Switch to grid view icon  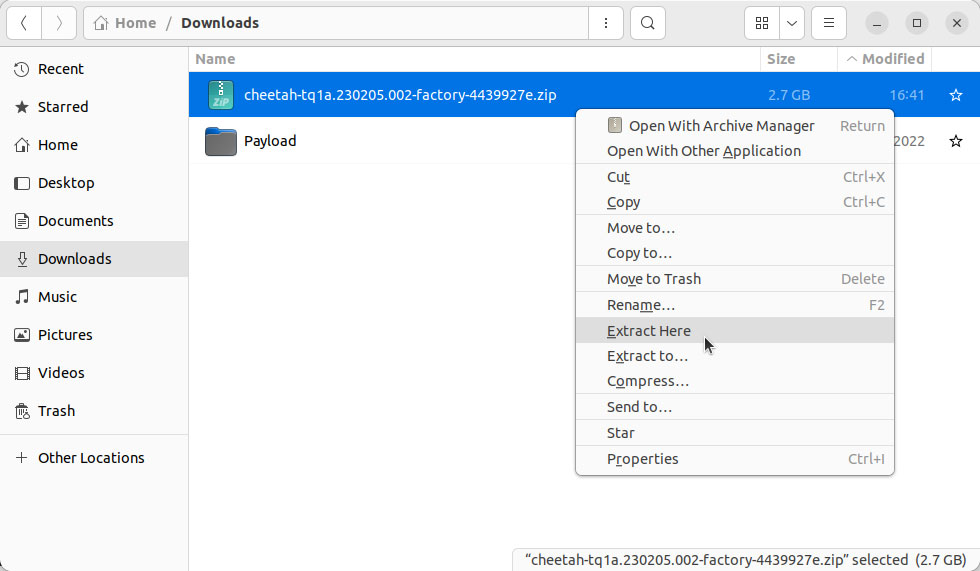(762, 23)
